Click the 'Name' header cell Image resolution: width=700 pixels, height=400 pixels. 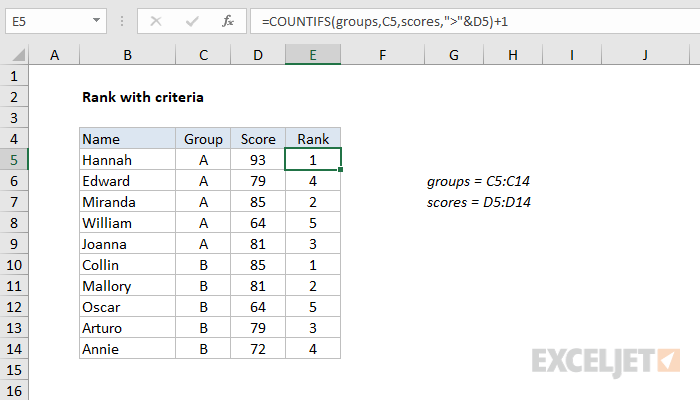[128, 139]
